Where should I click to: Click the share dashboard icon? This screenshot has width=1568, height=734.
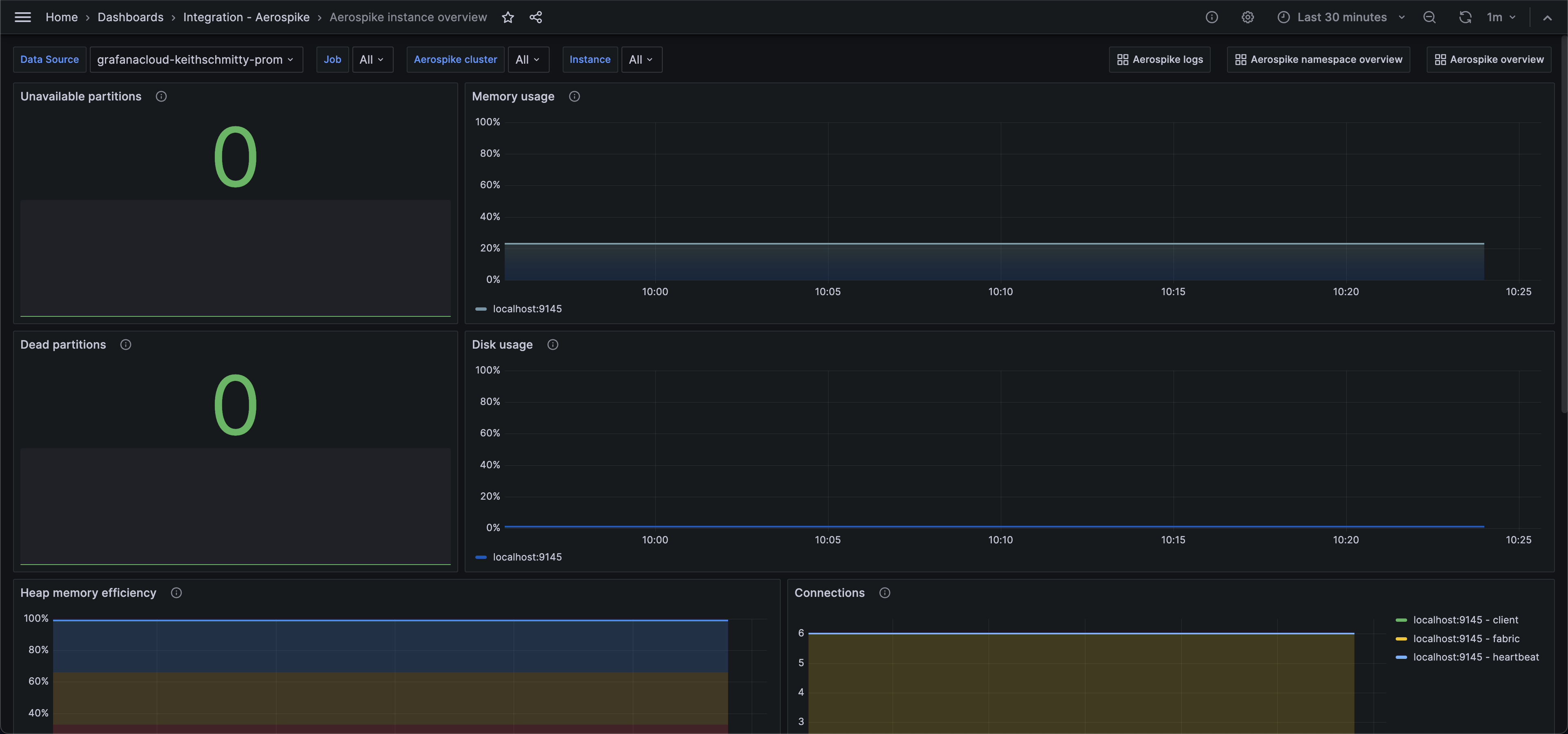click(536, 17)
